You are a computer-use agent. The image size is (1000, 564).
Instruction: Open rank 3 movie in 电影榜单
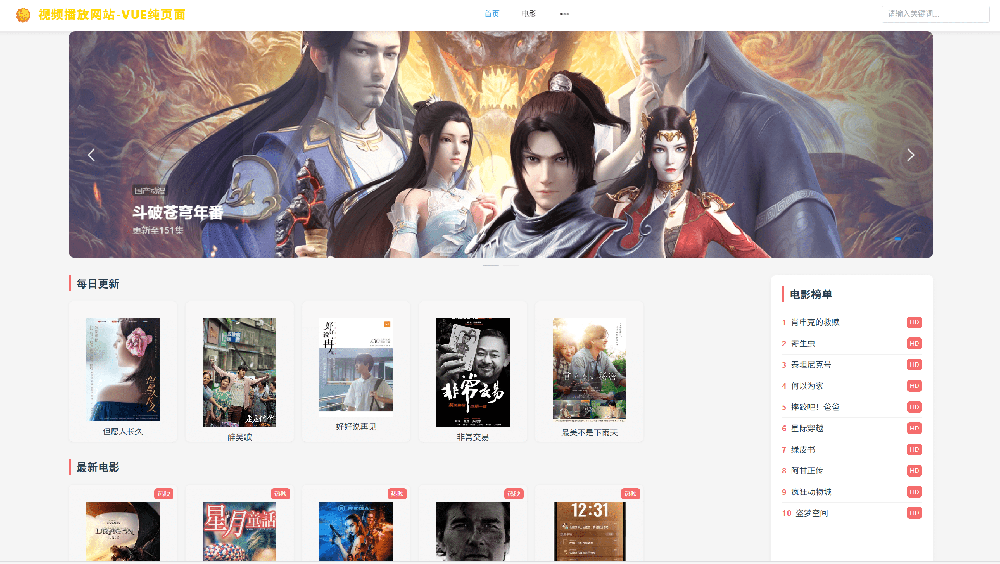point(811,364)
